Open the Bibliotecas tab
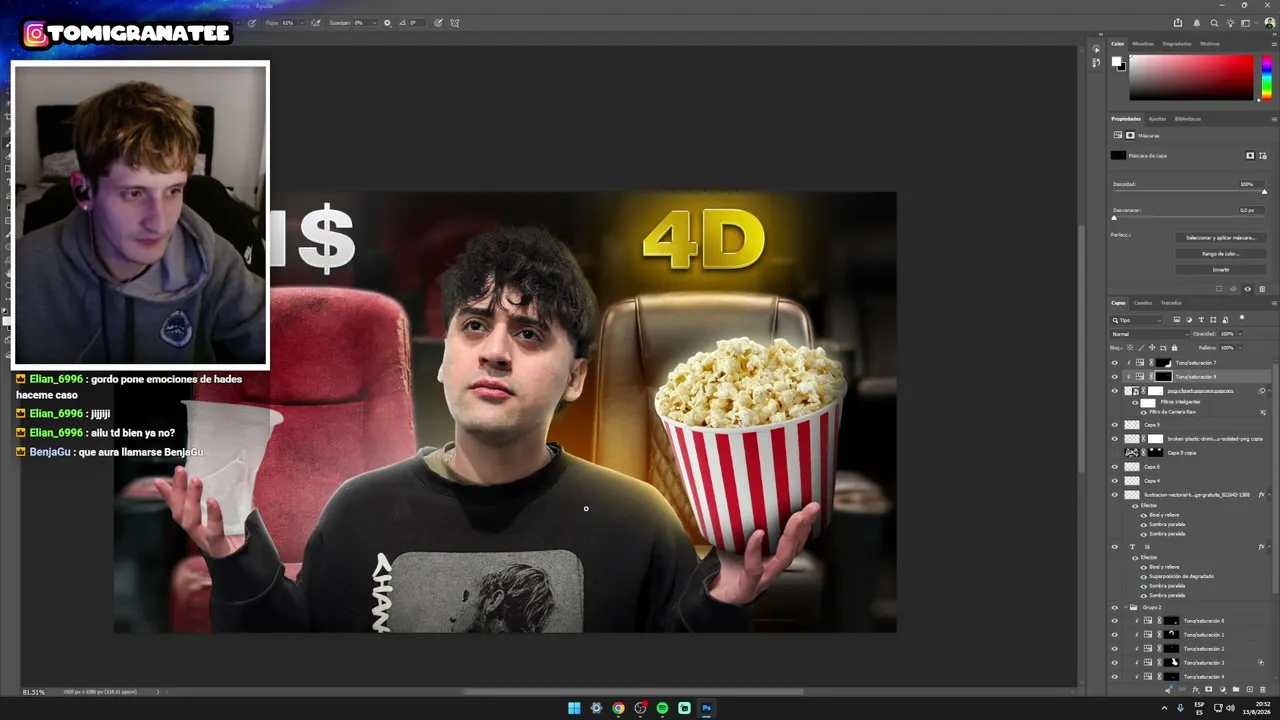This screenshot has width=1280, height=720. click(x=1188, y=119)
